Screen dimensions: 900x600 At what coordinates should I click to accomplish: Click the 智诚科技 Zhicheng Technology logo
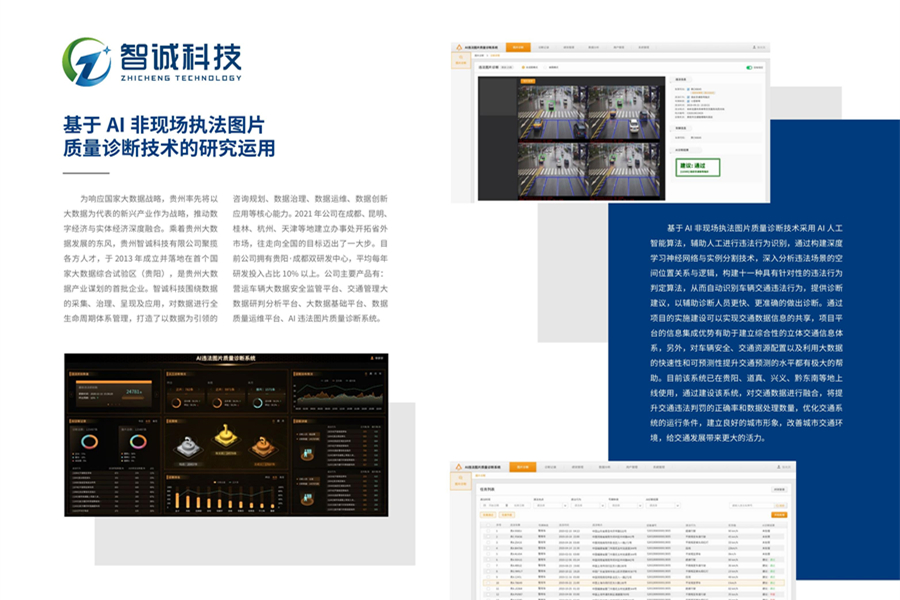(x=151, y=62)
